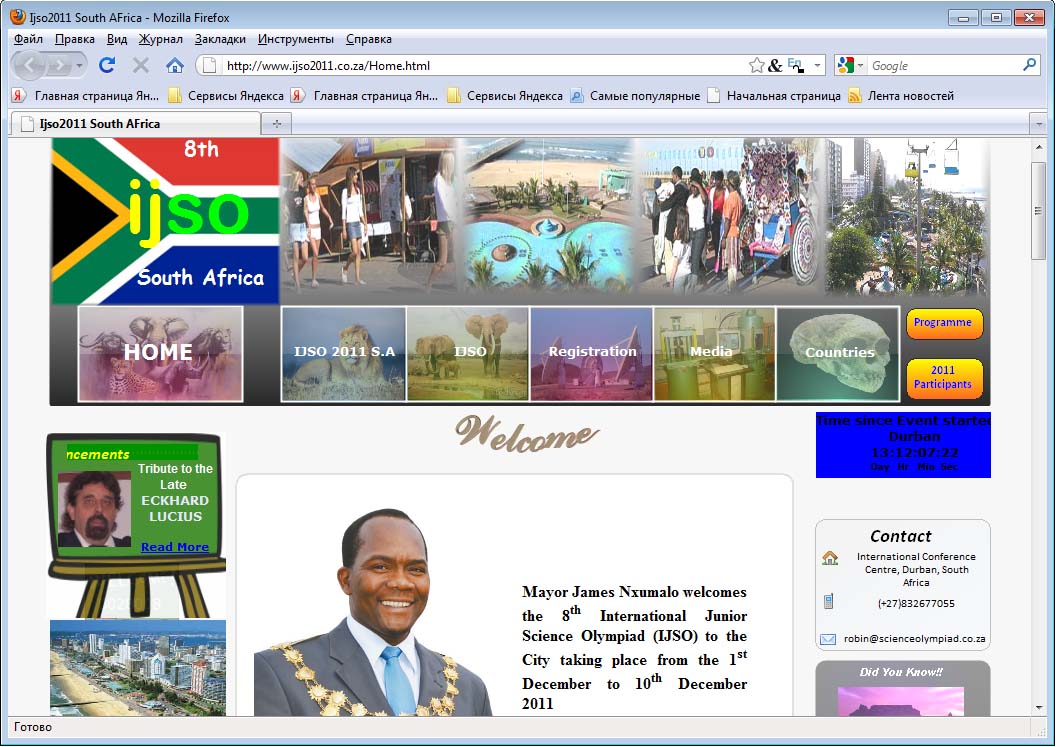Click the Готово status bar text

tap(33, 727)
